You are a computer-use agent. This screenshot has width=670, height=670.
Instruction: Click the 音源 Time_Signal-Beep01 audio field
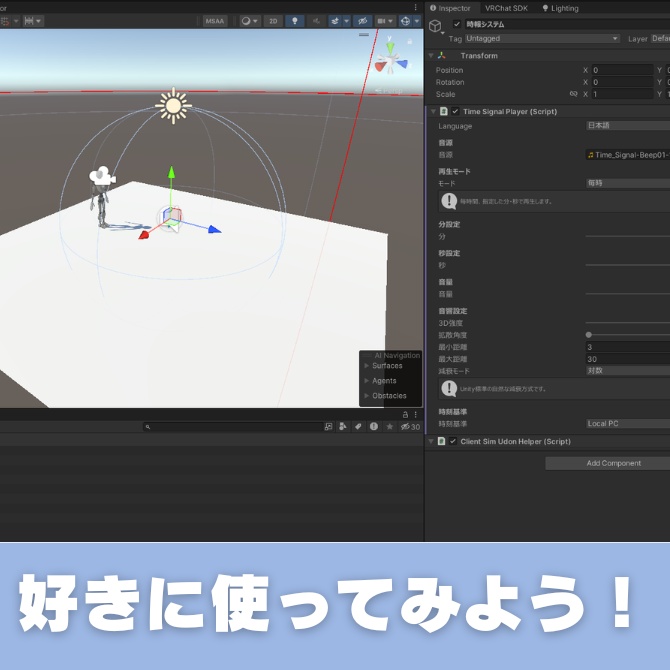coord(628,155)
